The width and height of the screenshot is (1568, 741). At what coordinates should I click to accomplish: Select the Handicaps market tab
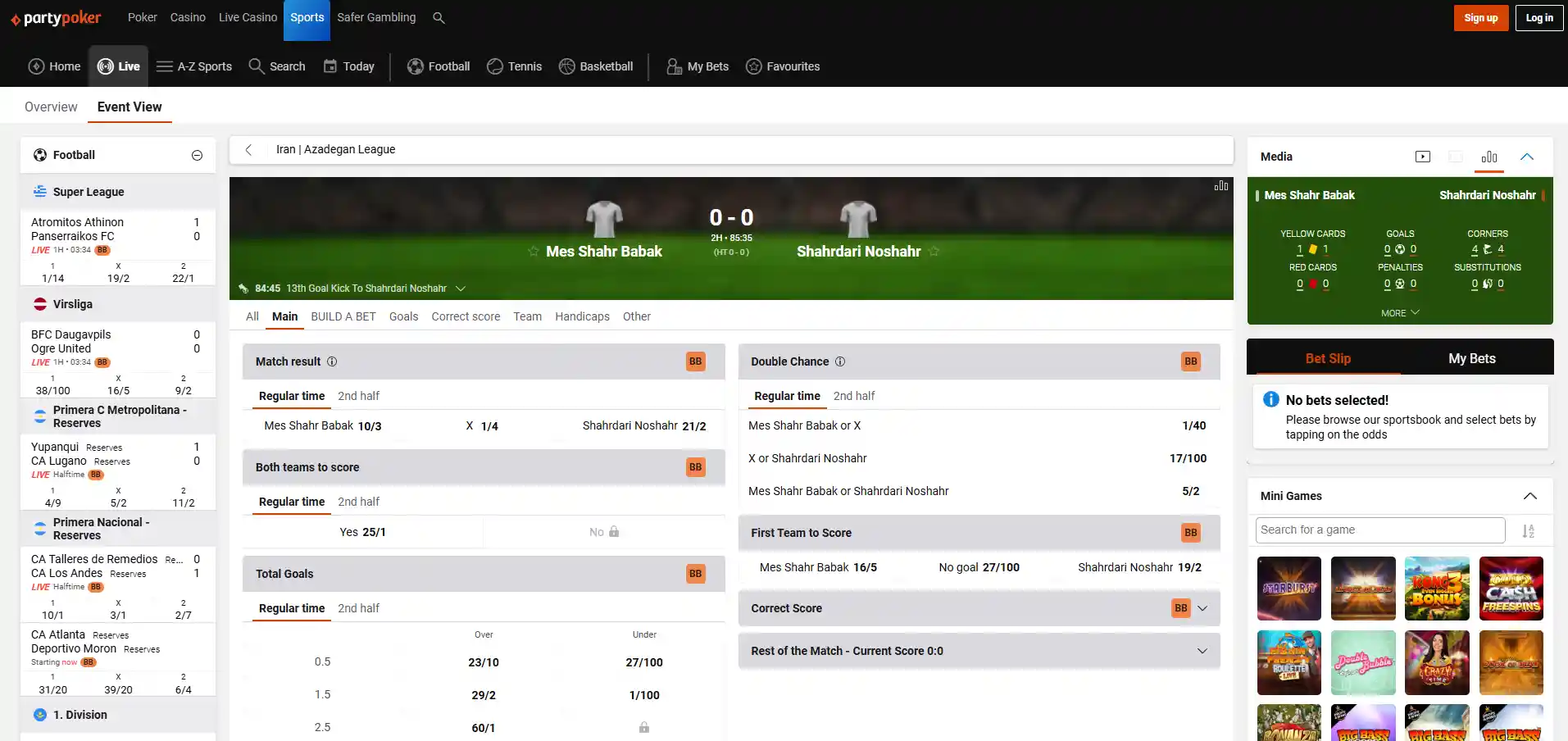point(582,316)
